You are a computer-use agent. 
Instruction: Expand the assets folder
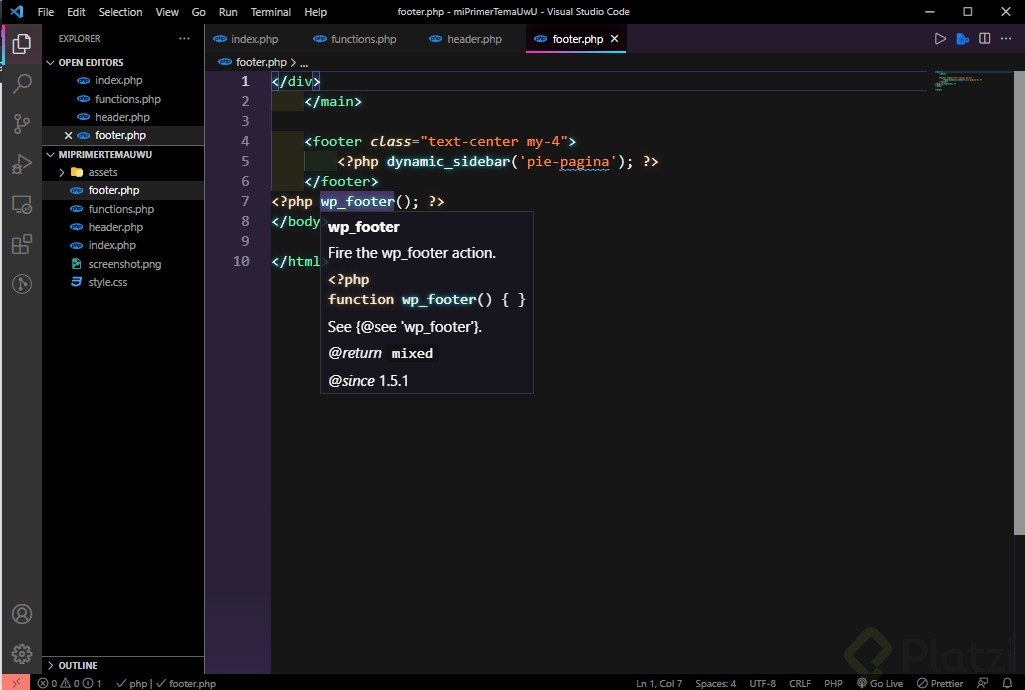[x=102, y=172]
